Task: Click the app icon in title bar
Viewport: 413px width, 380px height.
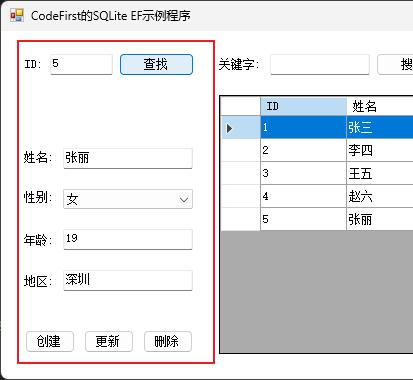Action: point(17,15)
